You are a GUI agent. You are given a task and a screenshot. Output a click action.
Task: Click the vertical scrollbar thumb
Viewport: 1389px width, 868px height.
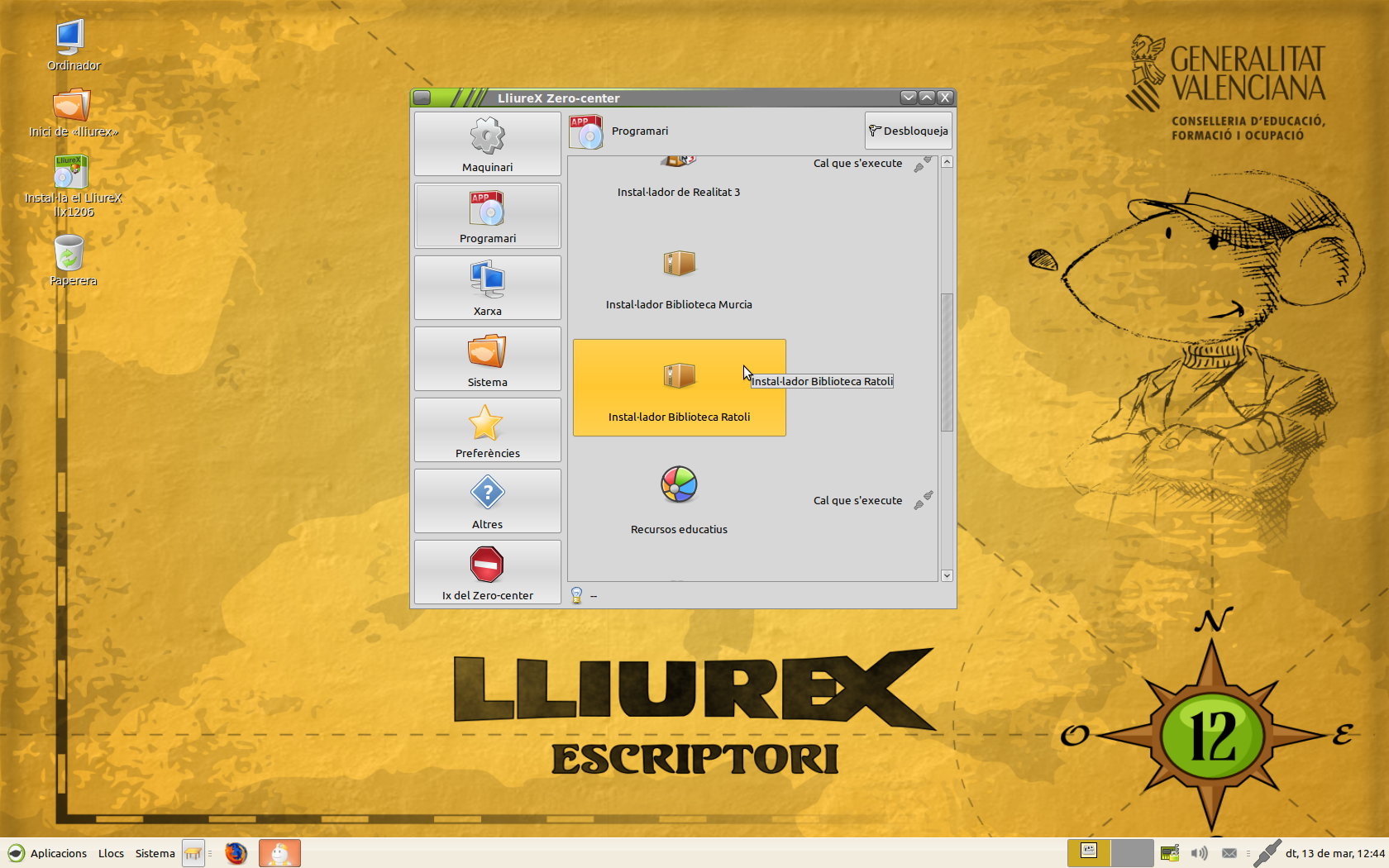point(947,362)
